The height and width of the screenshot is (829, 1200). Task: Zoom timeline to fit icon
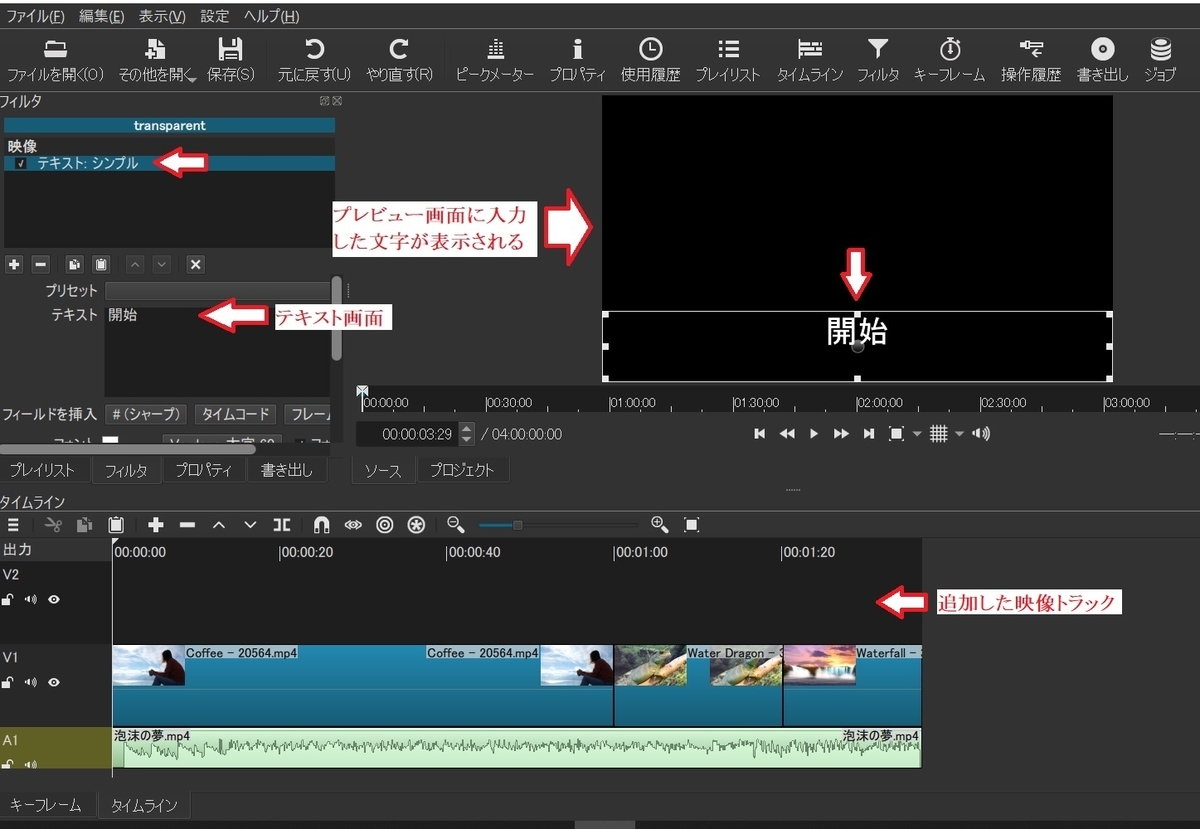tap(691, 524)
